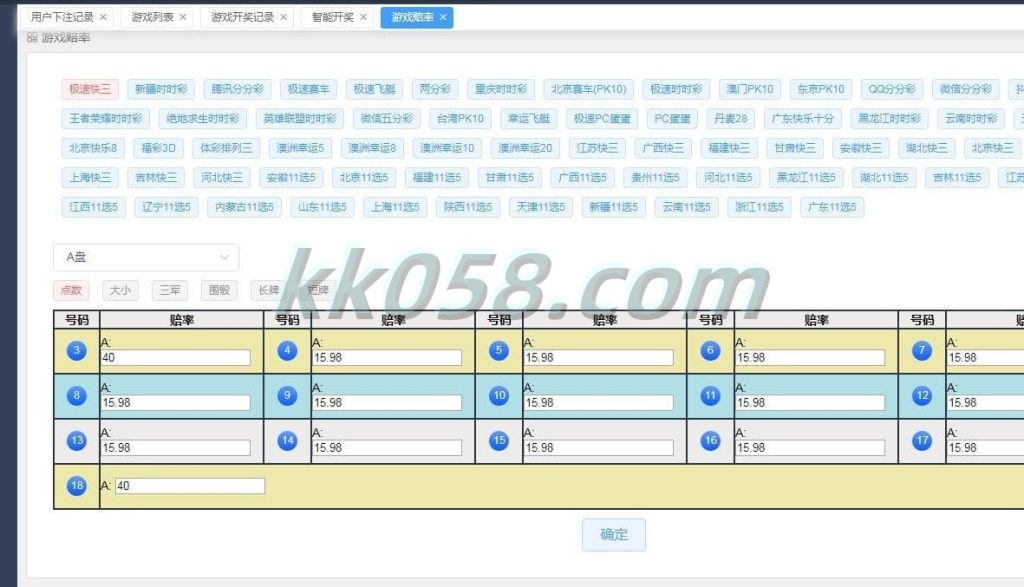Select the 两分彩 game tag
Viewport: 1024px width, 587px height.
tap(435, 89)
